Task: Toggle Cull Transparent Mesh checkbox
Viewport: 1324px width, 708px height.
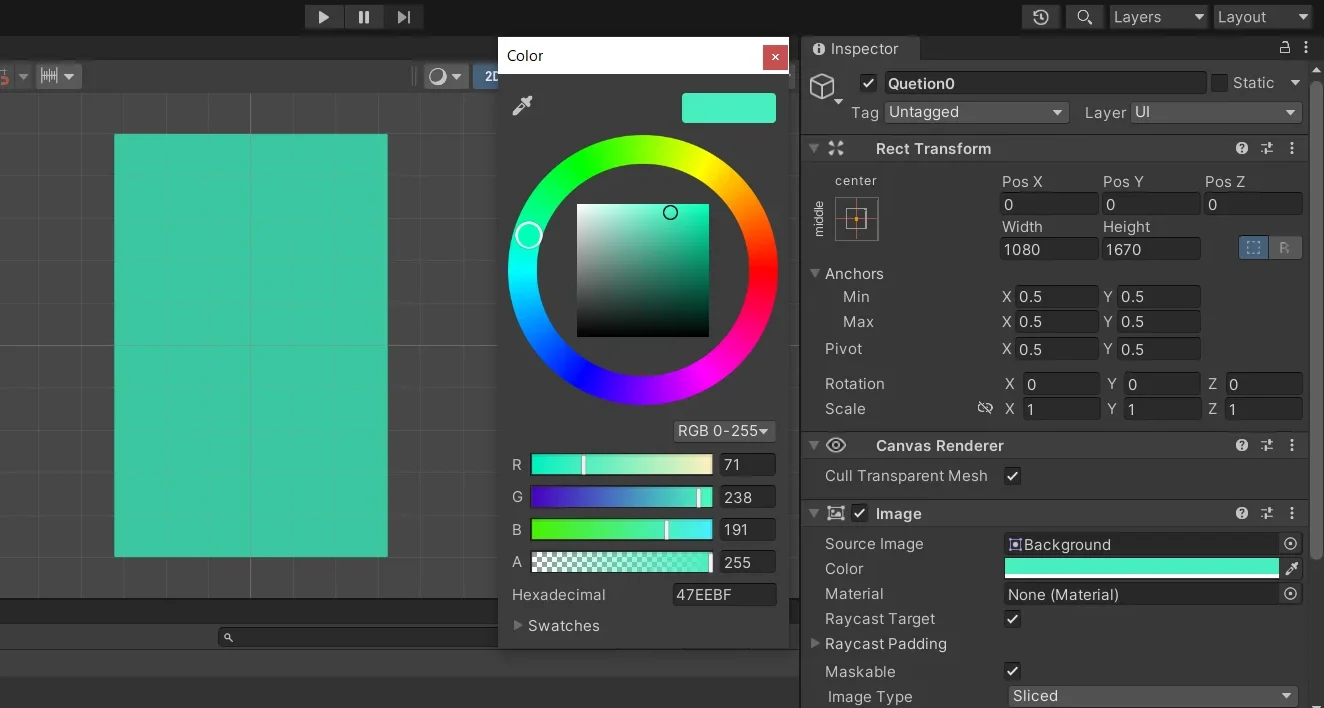Action: pos(1013,476)
